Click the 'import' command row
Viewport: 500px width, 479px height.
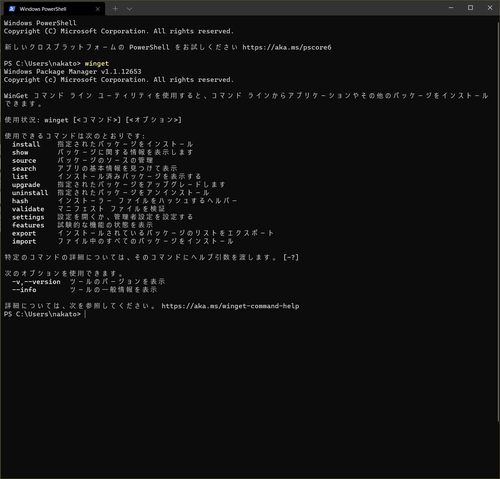click(123, 241)
